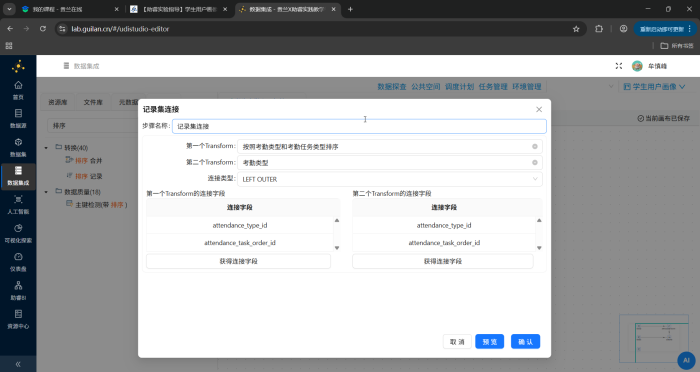Click the 主键检测 step icon in tree
This screenshot has height=372, width=700.
coord(69,204)
